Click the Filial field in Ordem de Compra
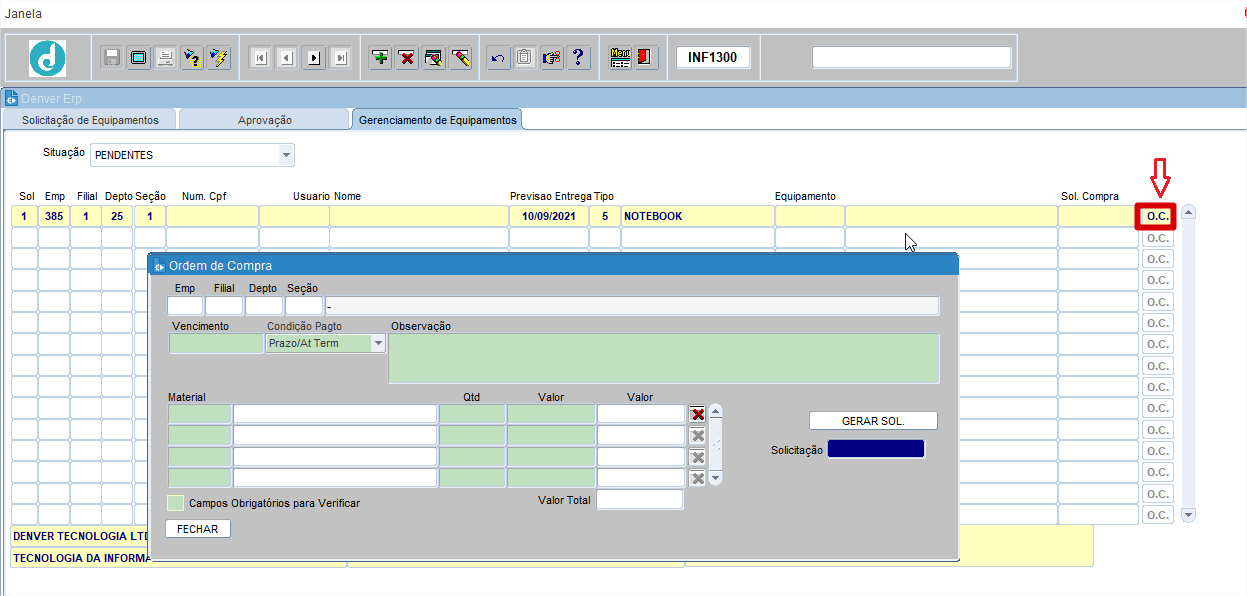The image size is (1247, 596). pyautogui.click(x=224, y=306)
